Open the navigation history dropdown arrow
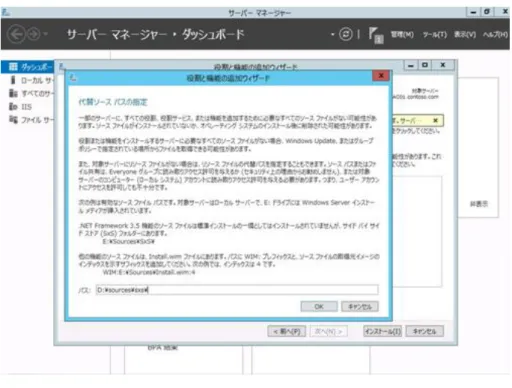The image size is (512, 388). tap(46, 34)
